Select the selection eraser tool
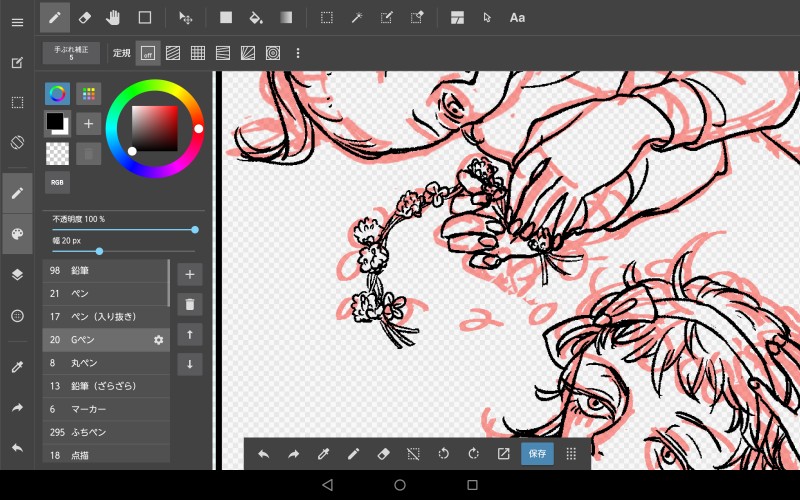 [x=417, y=18]
